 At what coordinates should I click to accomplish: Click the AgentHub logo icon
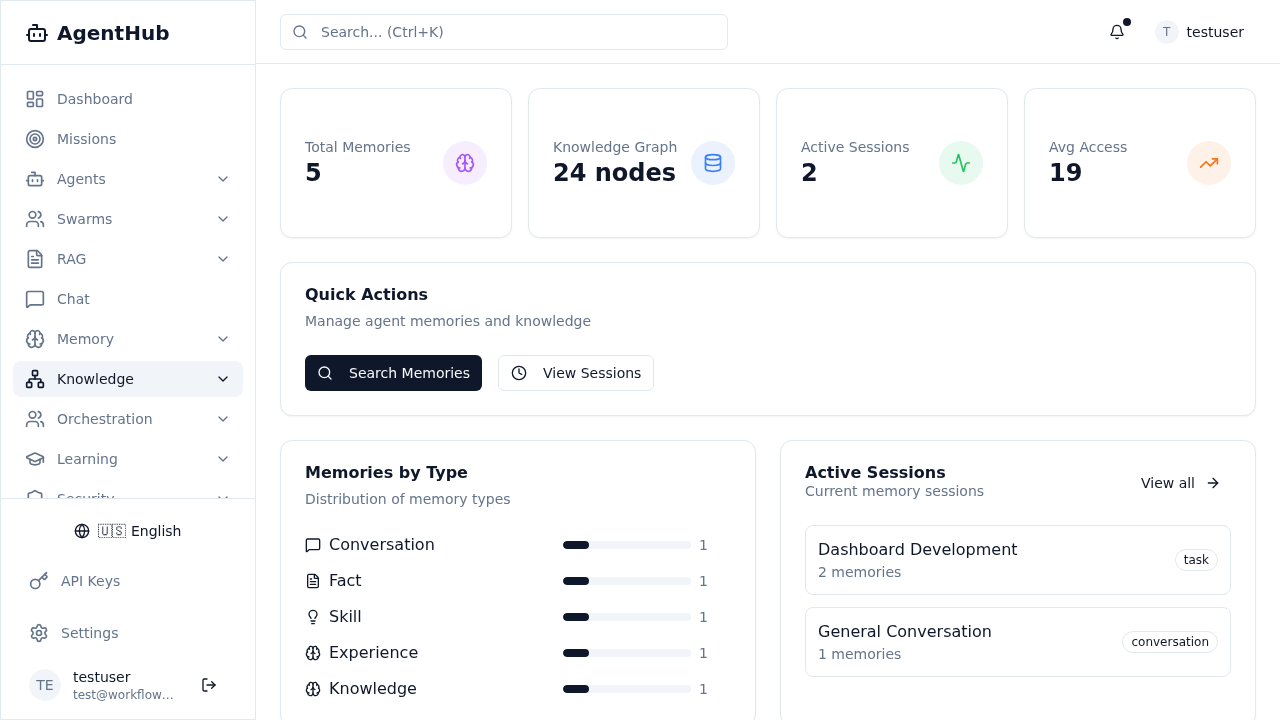point(36,33)
